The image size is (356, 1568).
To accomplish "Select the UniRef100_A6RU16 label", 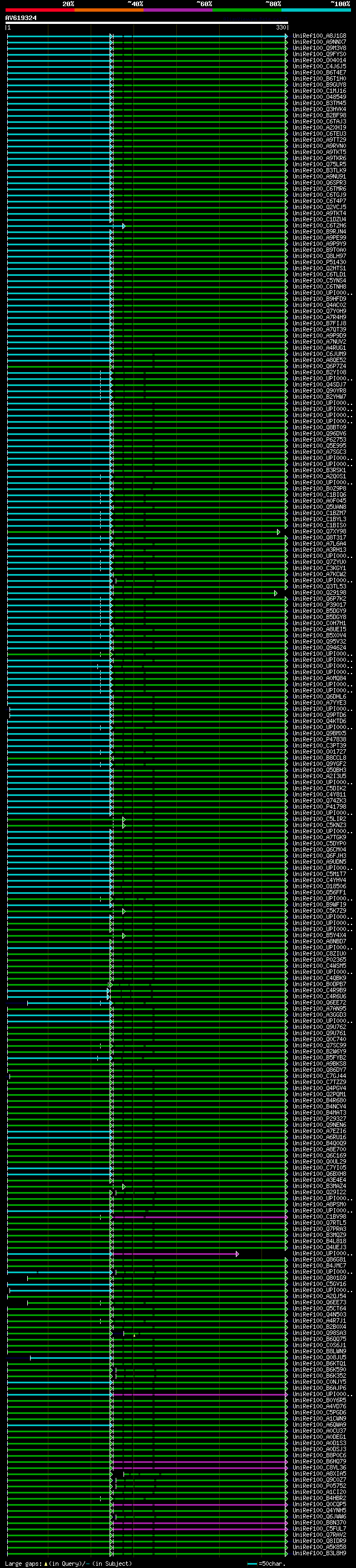I will [x=319, y=1137].
